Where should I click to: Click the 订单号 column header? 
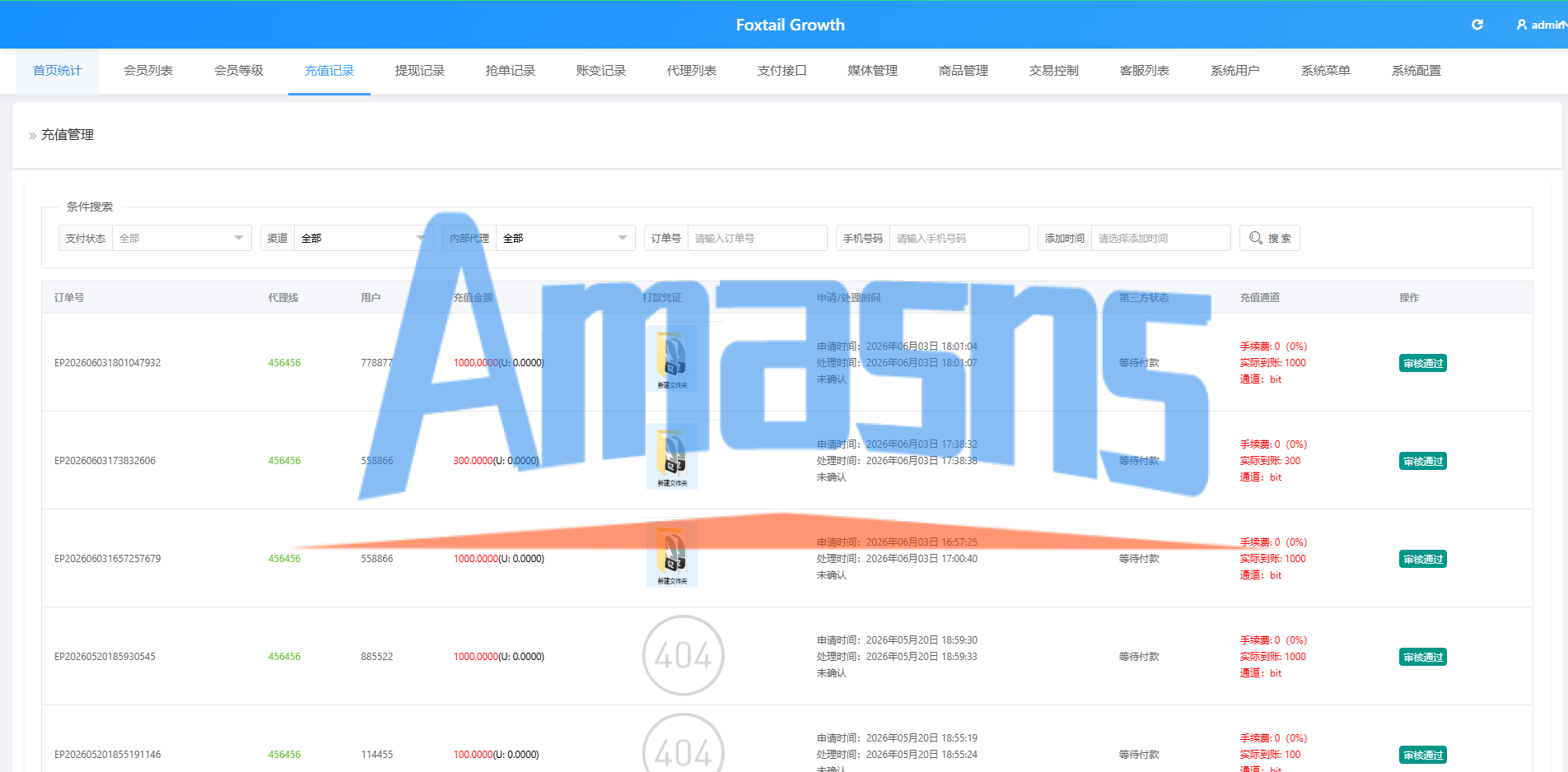(x=69, y=298)
